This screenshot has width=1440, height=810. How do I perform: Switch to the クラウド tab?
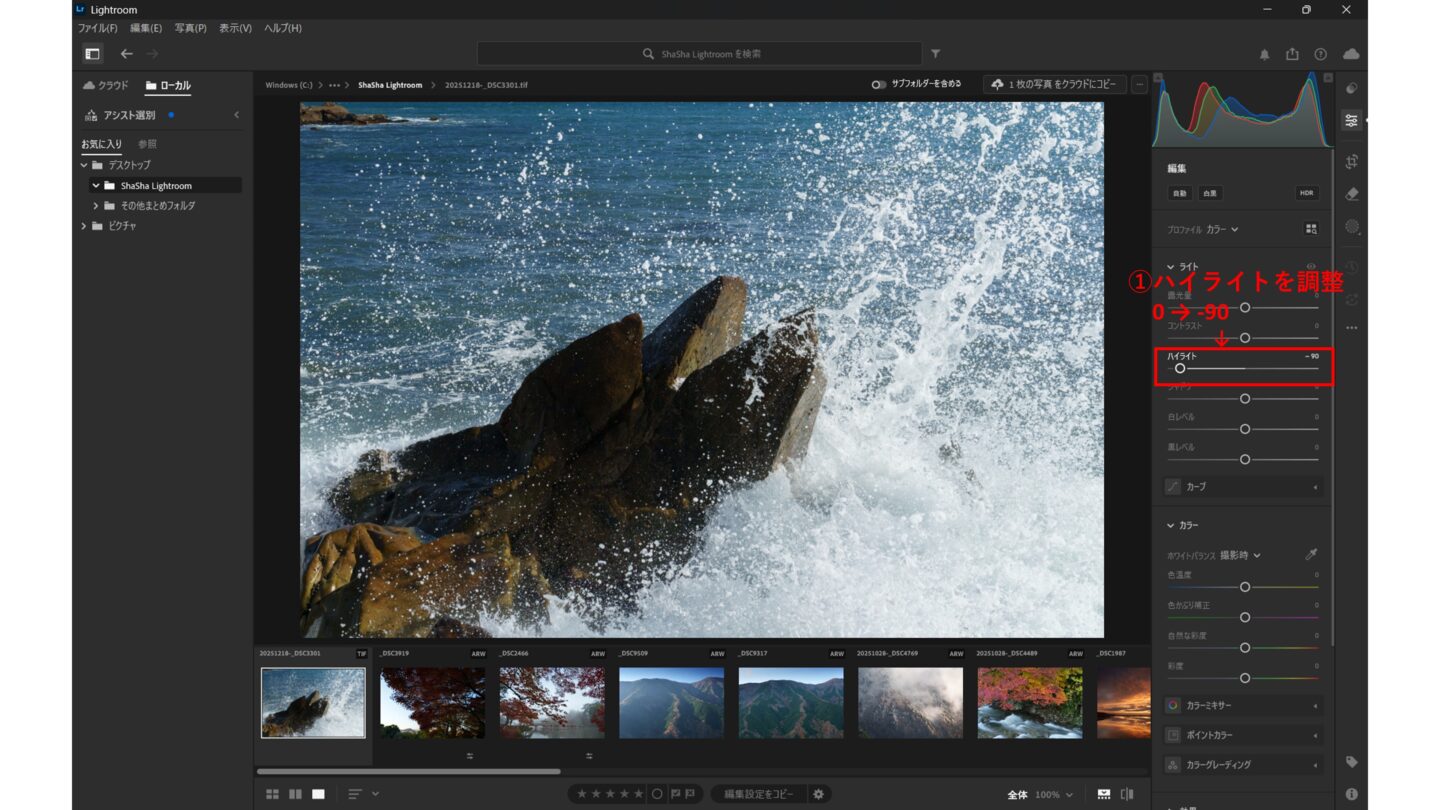pos(106,86)
